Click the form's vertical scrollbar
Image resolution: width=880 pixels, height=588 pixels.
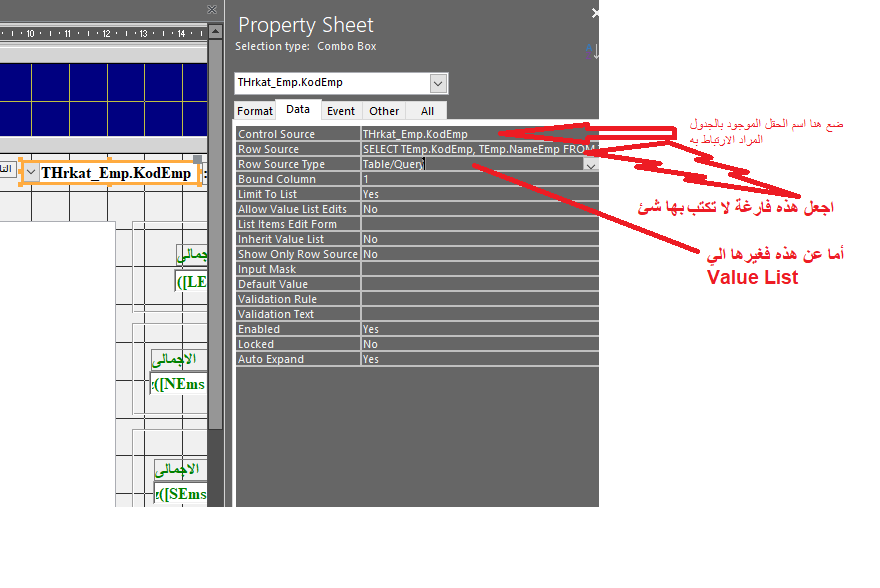click(215, 250)
